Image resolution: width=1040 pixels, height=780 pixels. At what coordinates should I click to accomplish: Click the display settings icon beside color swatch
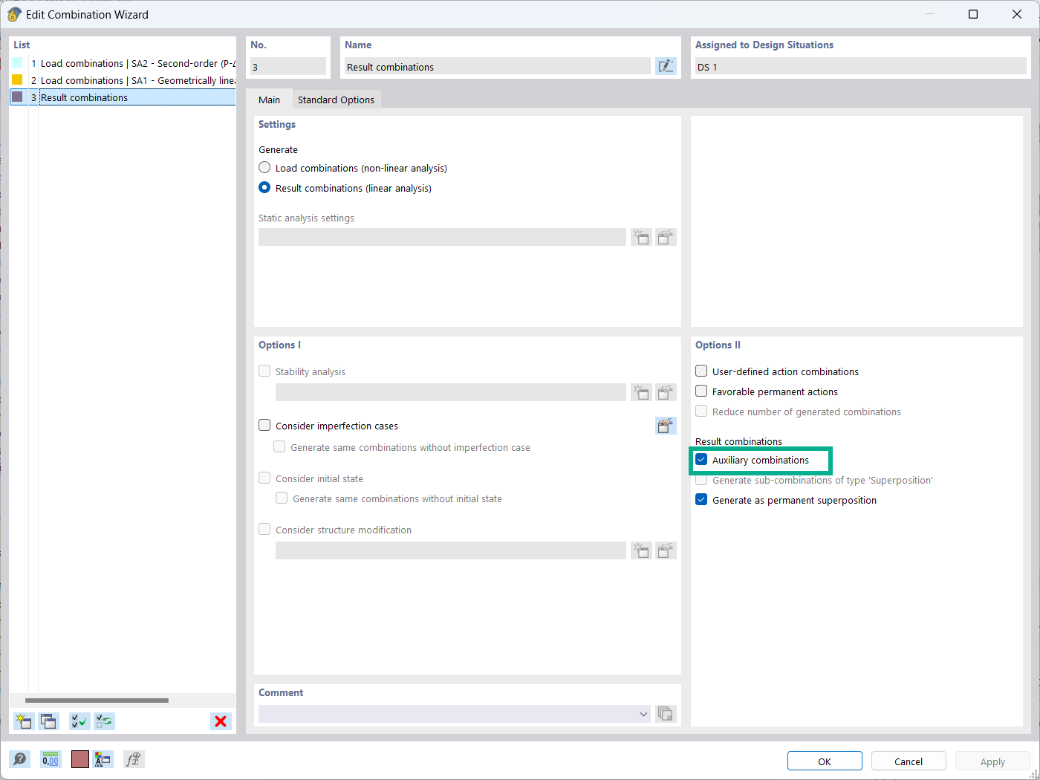[x=103, y=759]
